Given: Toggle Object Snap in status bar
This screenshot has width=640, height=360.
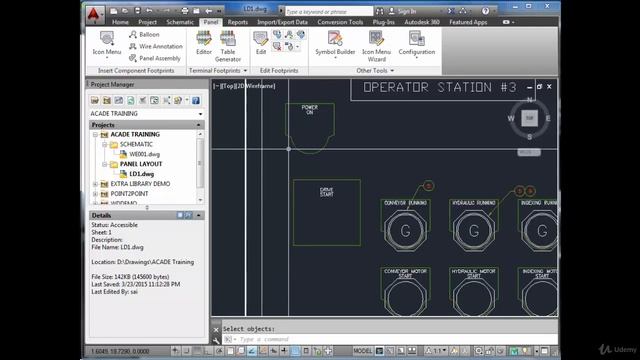Looking at the screenshot, I should pos(230,351).
